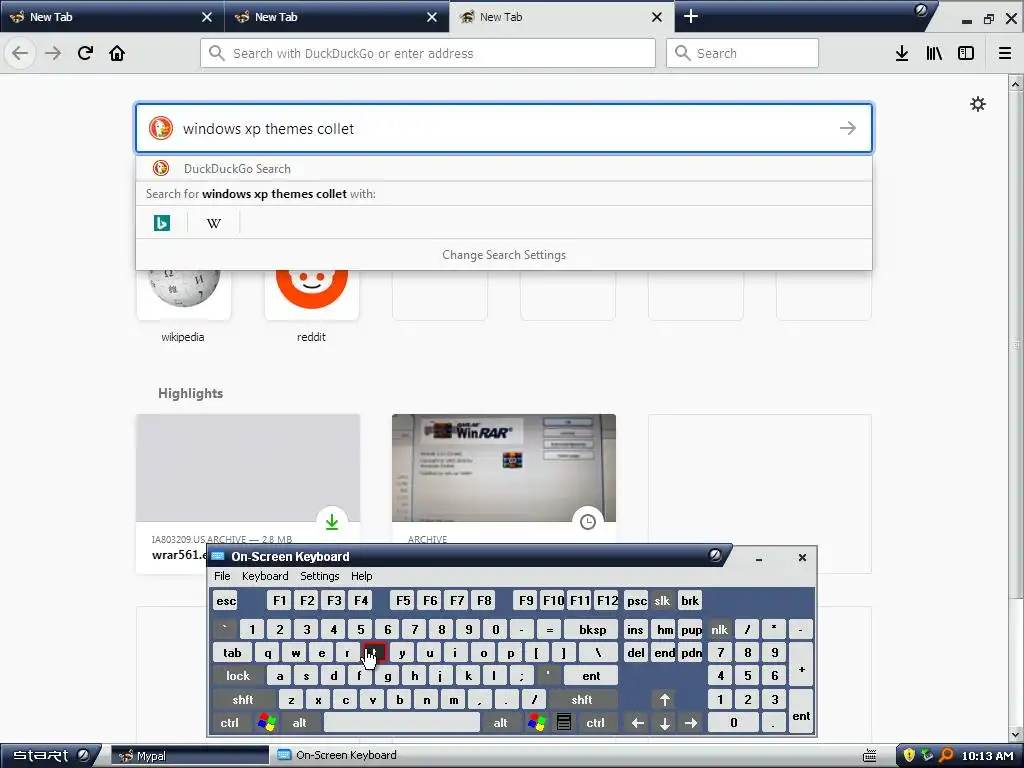This screenshot has height=768, width=1024.
Task: Open the Help menu
Action: [362, 576]
